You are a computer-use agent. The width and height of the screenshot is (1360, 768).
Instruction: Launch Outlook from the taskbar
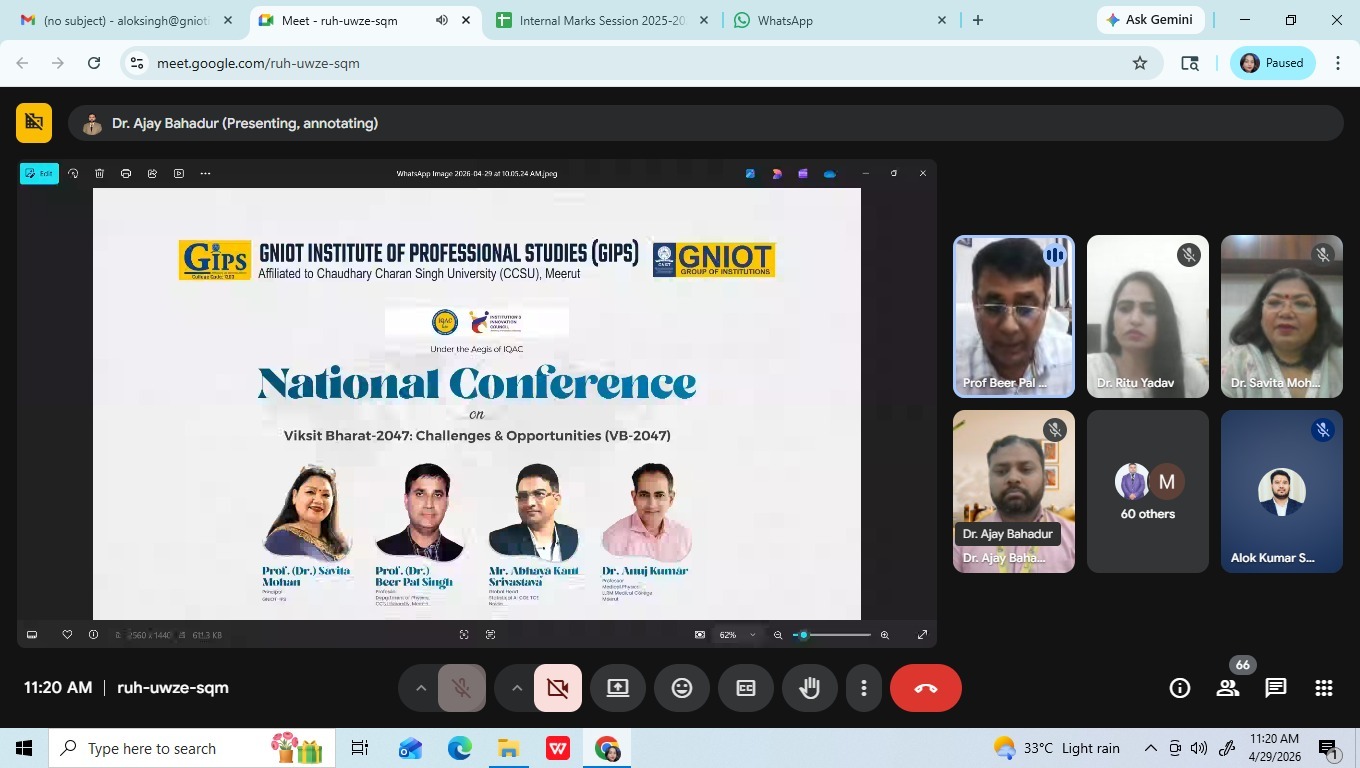point(410,748)
